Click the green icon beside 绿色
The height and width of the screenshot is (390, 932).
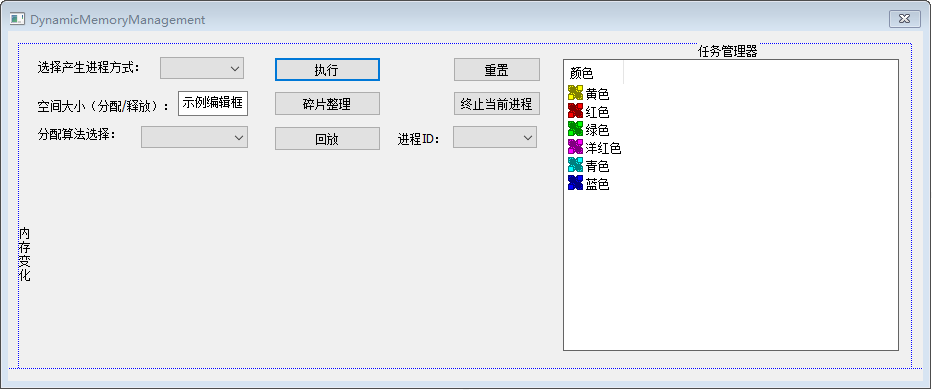pos(575,128)
